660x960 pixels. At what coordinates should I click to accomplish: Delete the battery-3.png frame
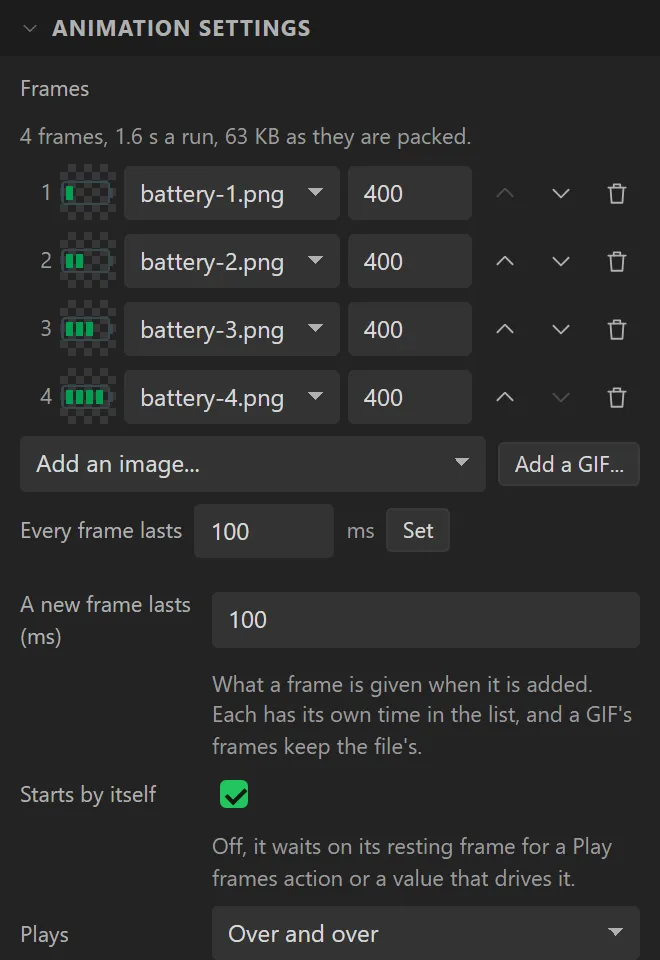[617, 329]
